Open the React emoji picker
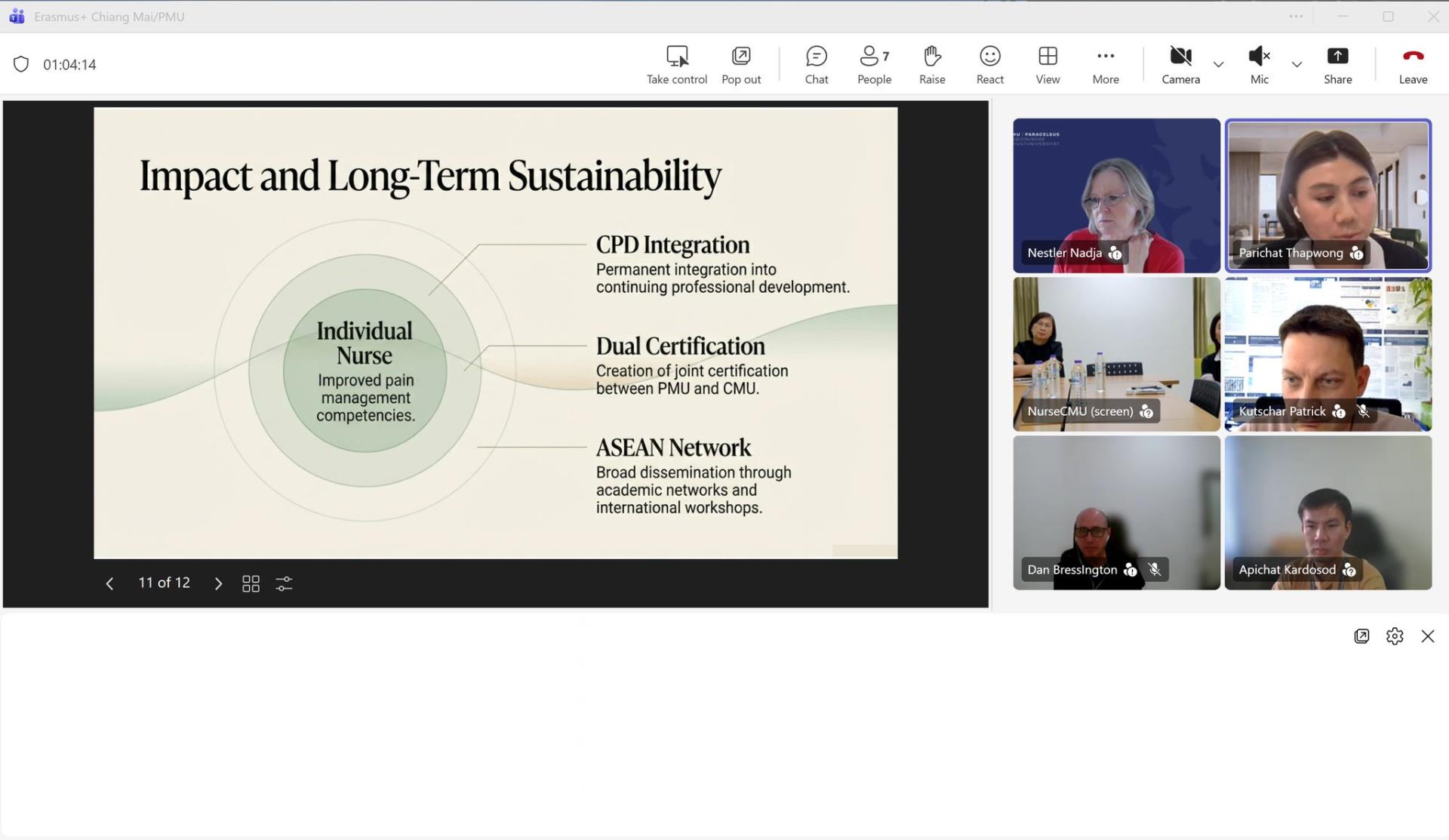Screen dimensions: 1449x840 click(x=989, y=57)
